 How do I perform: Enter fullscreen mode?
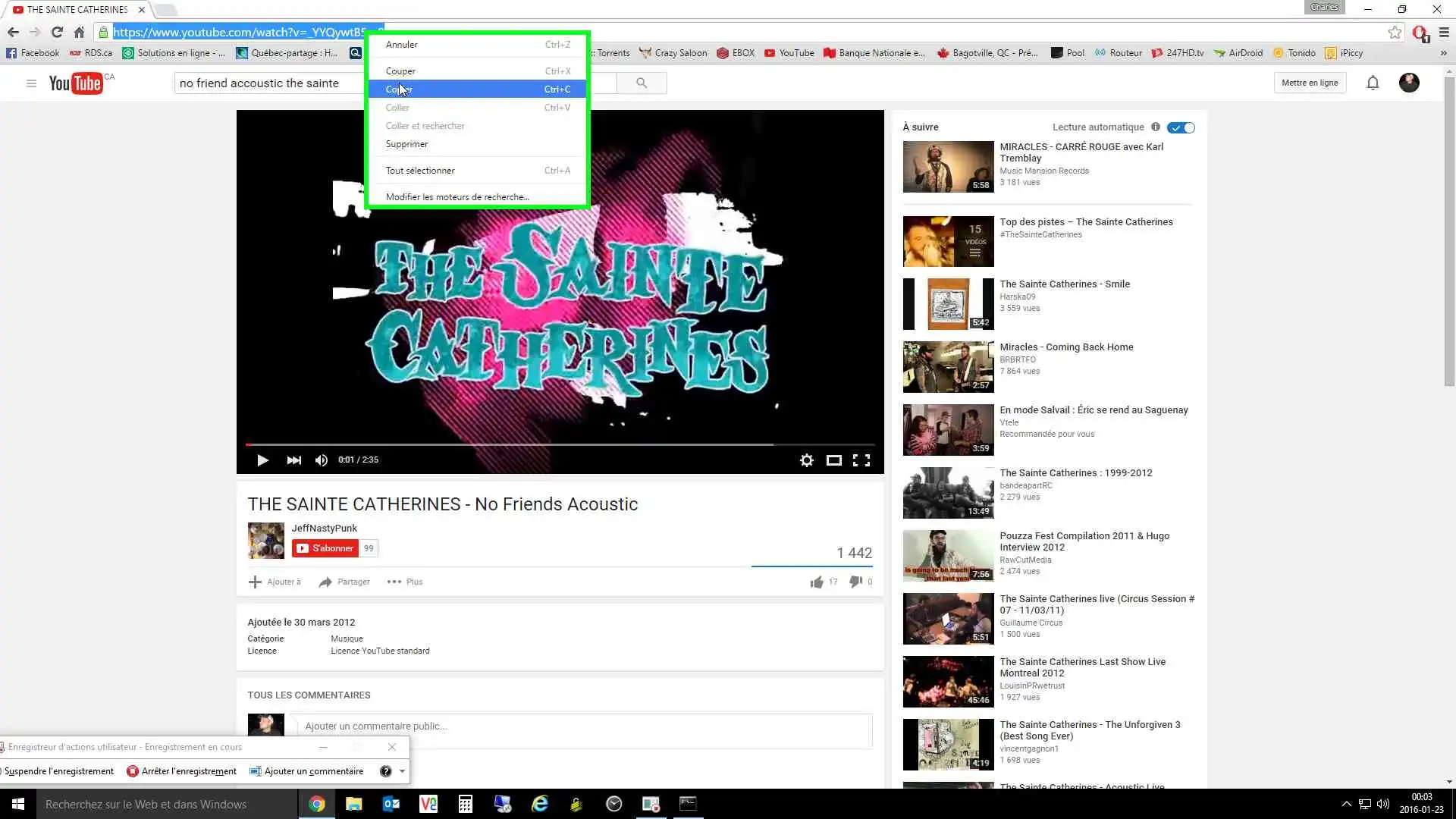point(861,460)
